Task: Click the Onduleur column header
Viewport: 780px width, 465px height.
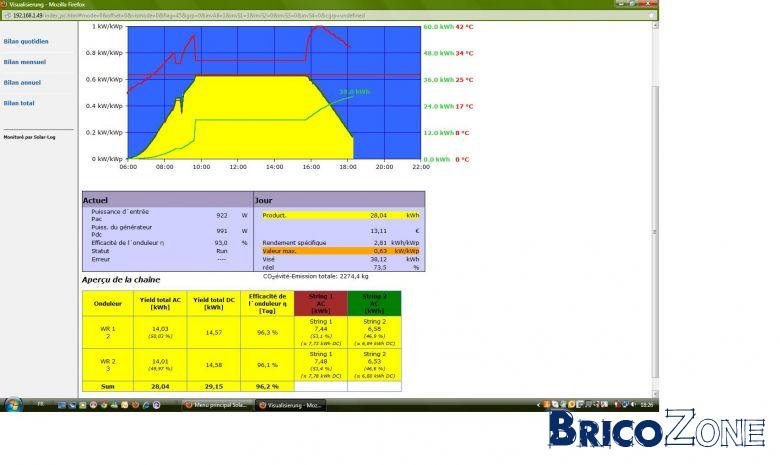Action: [108, 303]
